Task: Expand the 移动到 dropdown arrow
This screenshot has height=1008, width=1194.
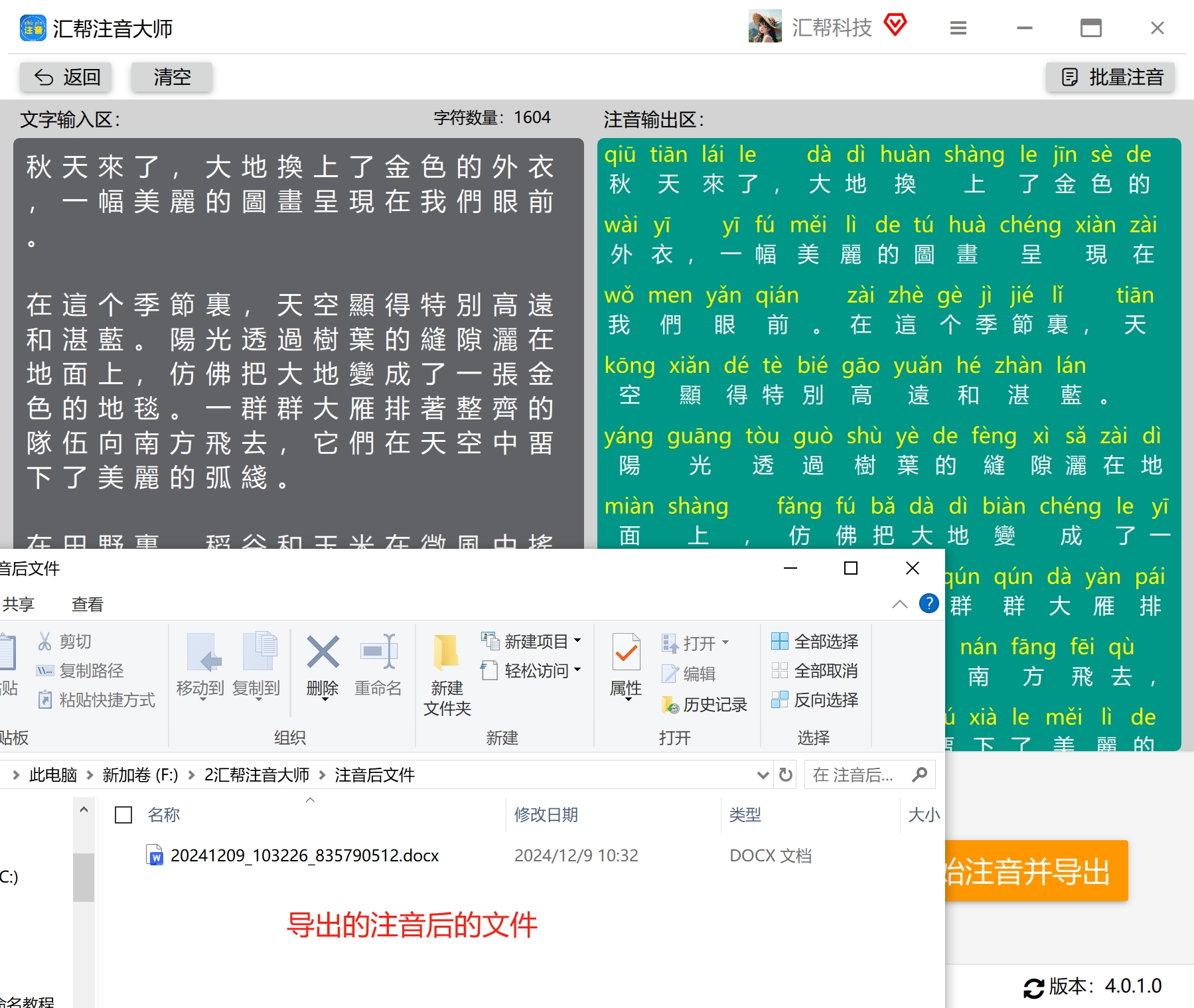Action: click(202, 699)
